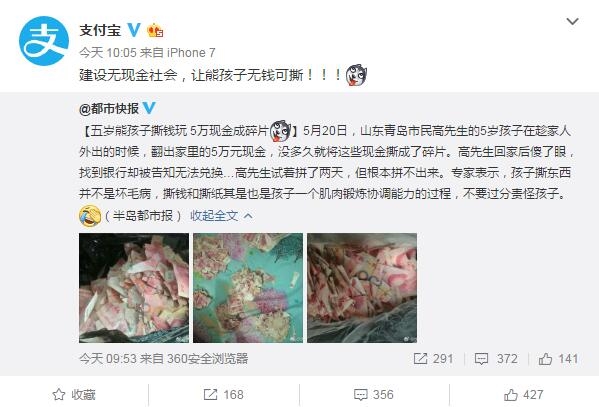599x407 pixels.
Task: Click the blue verified V badge beside 支付宝
Action: [x=134, y=30]
